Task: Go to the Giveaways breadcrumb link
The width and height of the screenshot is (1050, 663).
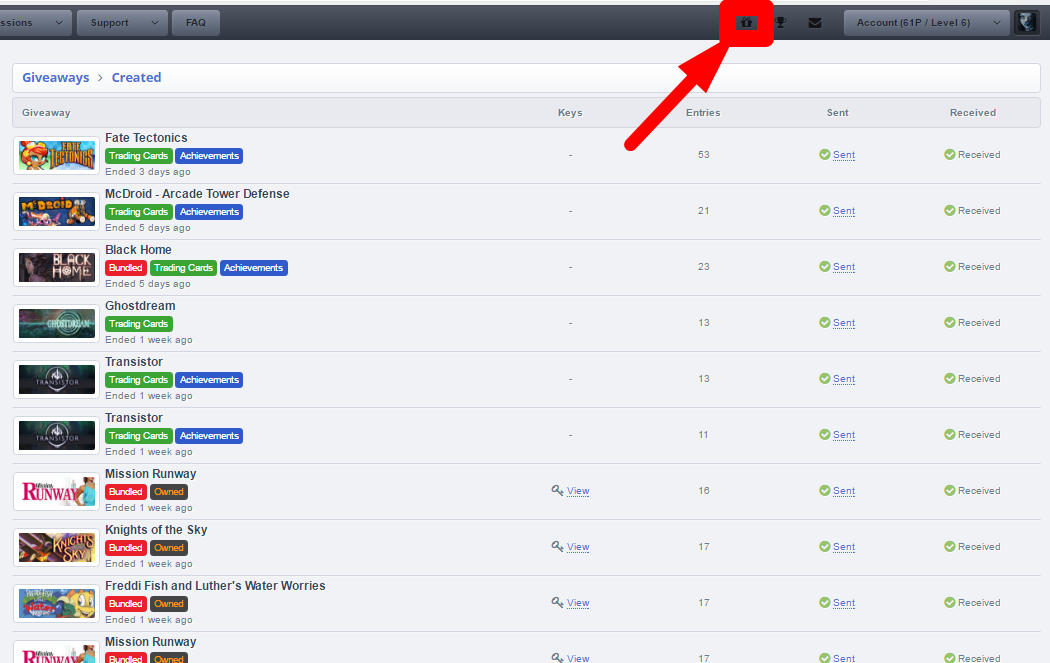Action: [56, 78]
